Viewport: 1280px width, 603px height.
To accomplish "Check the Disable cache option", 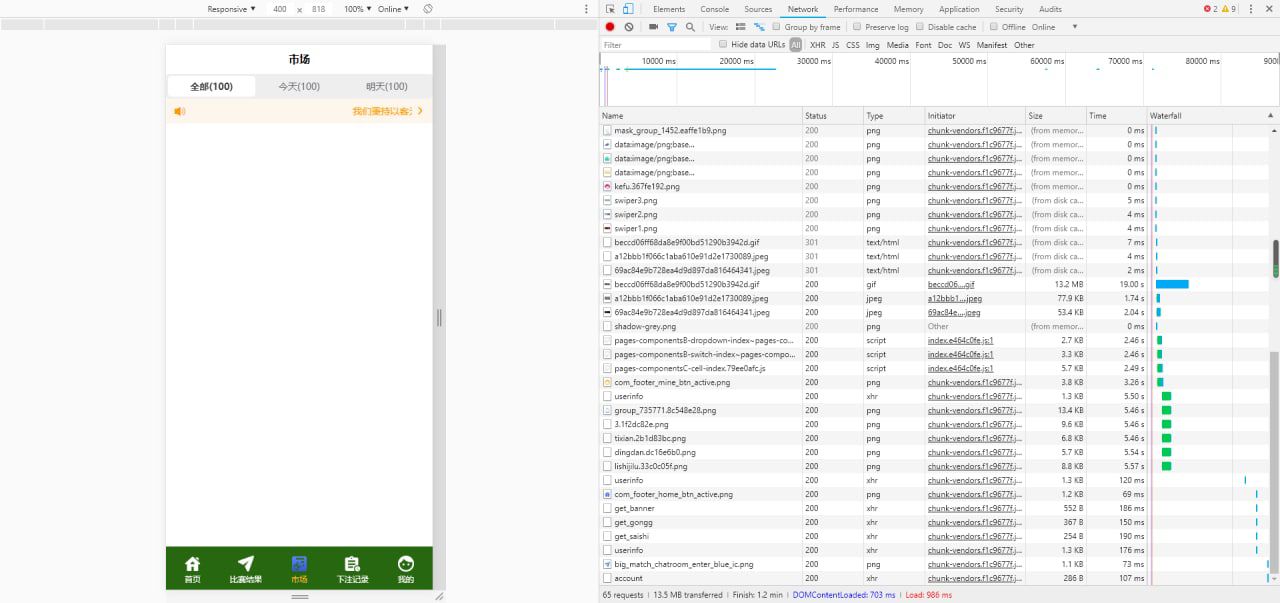I will tap(920, 27).
